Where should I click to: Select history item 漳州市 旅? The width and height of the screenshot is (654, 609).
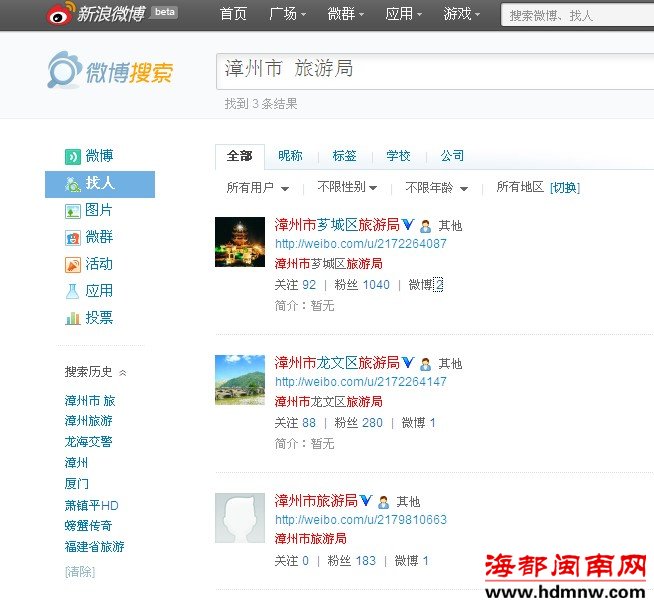coord(90,401)
